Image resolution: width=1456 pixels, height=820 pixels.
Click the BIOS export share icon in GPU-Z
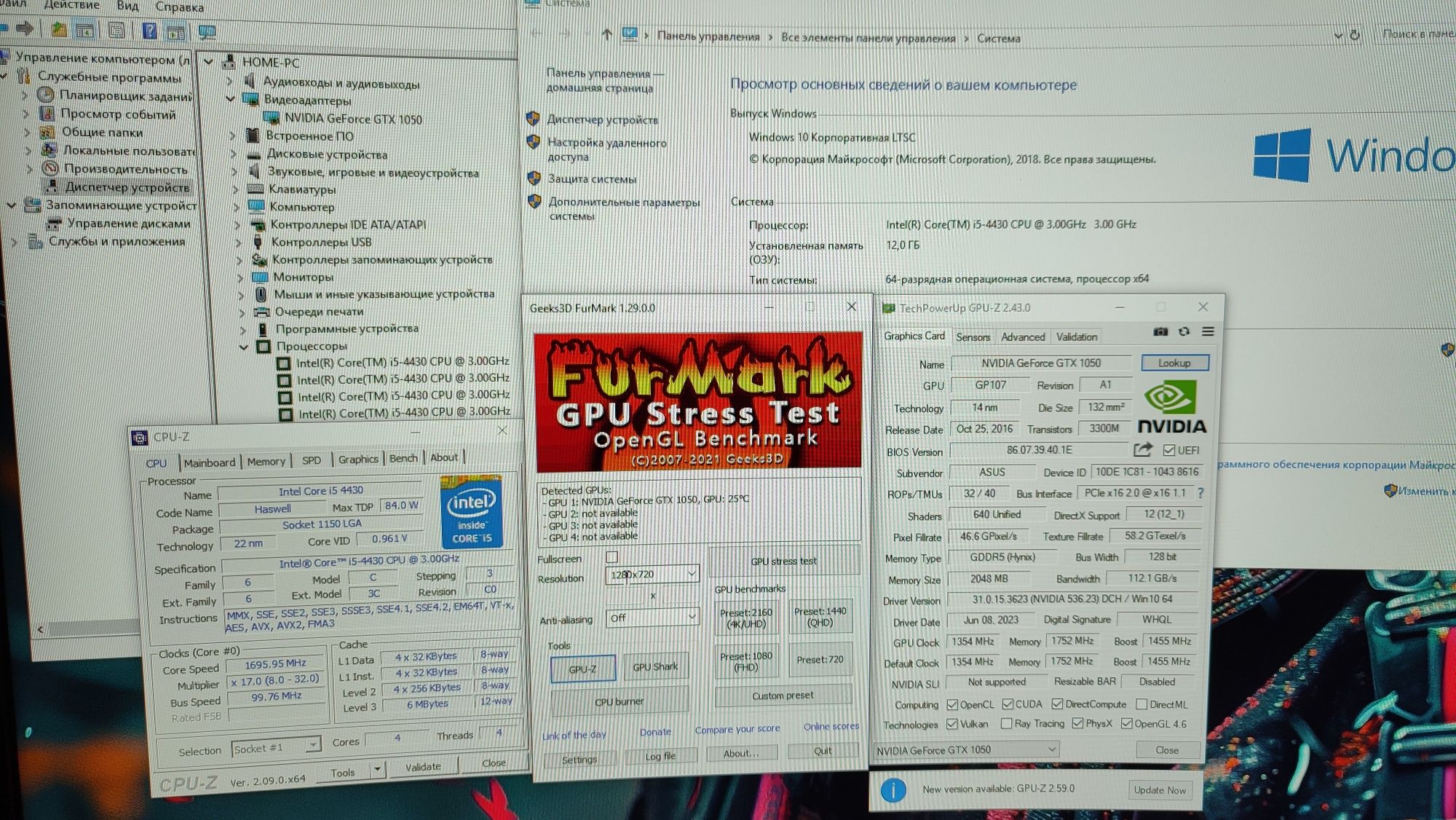pyautogui.click(x=1143, y=449)
